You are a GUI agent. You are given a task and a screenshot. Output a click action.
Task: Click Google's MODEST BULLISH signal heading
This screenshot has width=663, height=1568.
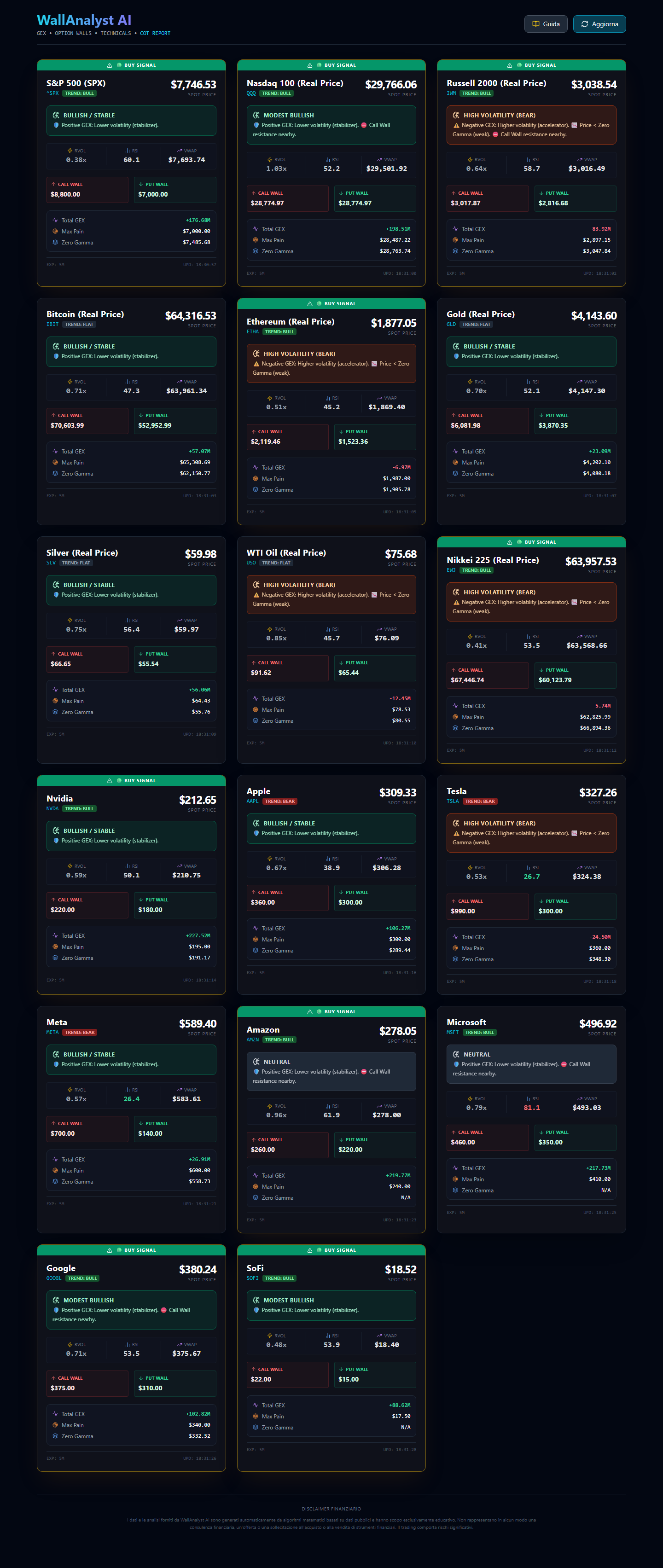coord(89,1300)
